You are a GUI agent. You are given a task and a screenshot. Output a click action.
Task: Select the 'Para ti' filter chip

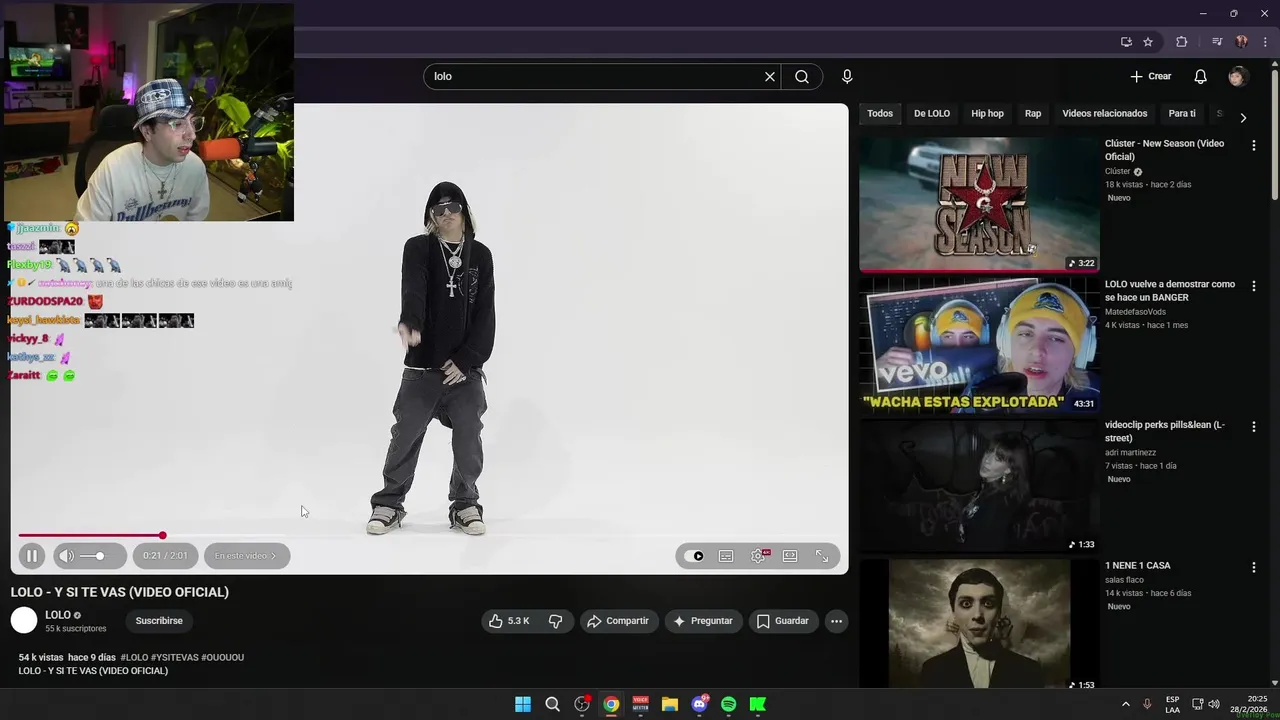[1182, 114]
